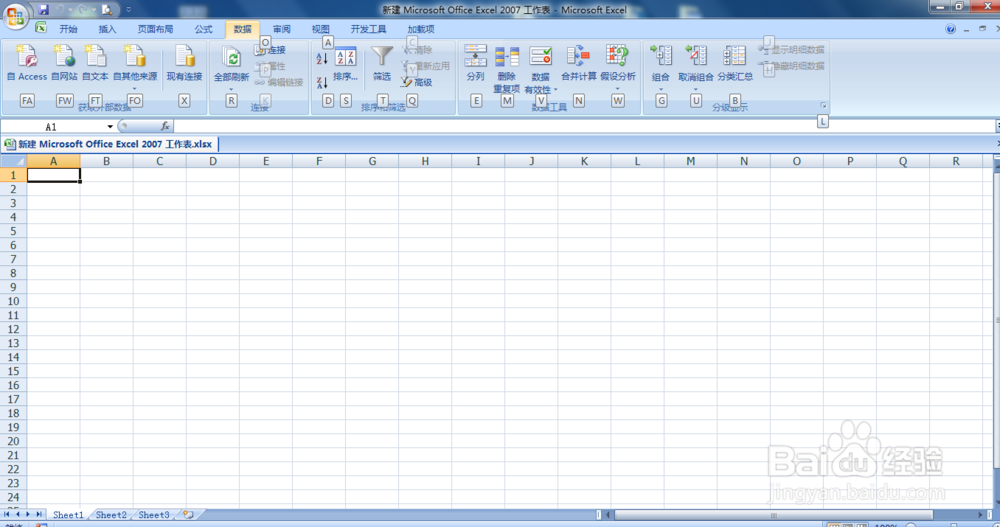
Task: Expand the formula bar
Action: coord(997,126)
